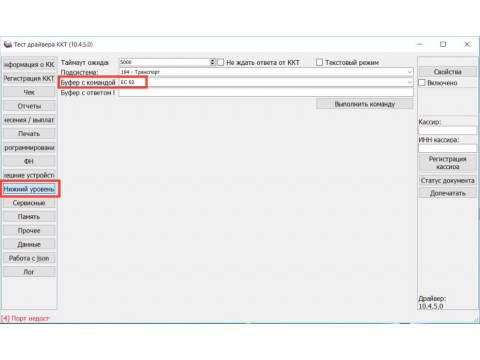Open the Сервисные tab
Image resolution: width=480 pixels, height=360 pixels.
[29, 203]
